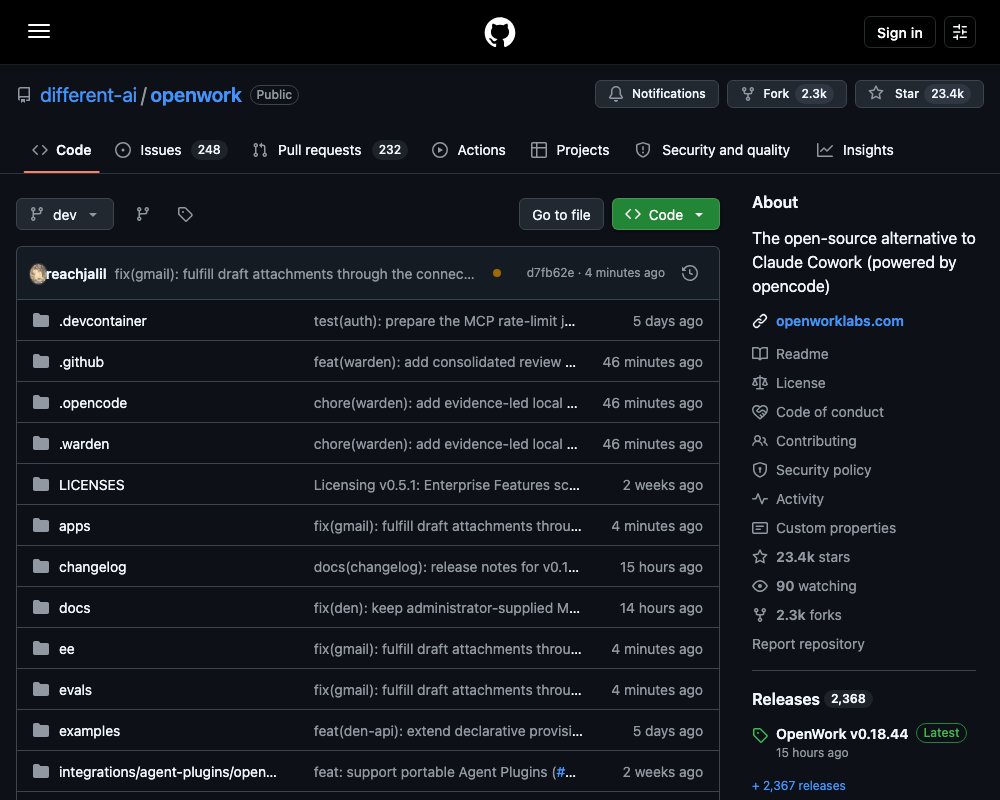The height and width of the screenshot is (800, 1000).
Task: Open commit 'test(auth): prepare the MCP rate-limit'
Action: coord(445,321)
